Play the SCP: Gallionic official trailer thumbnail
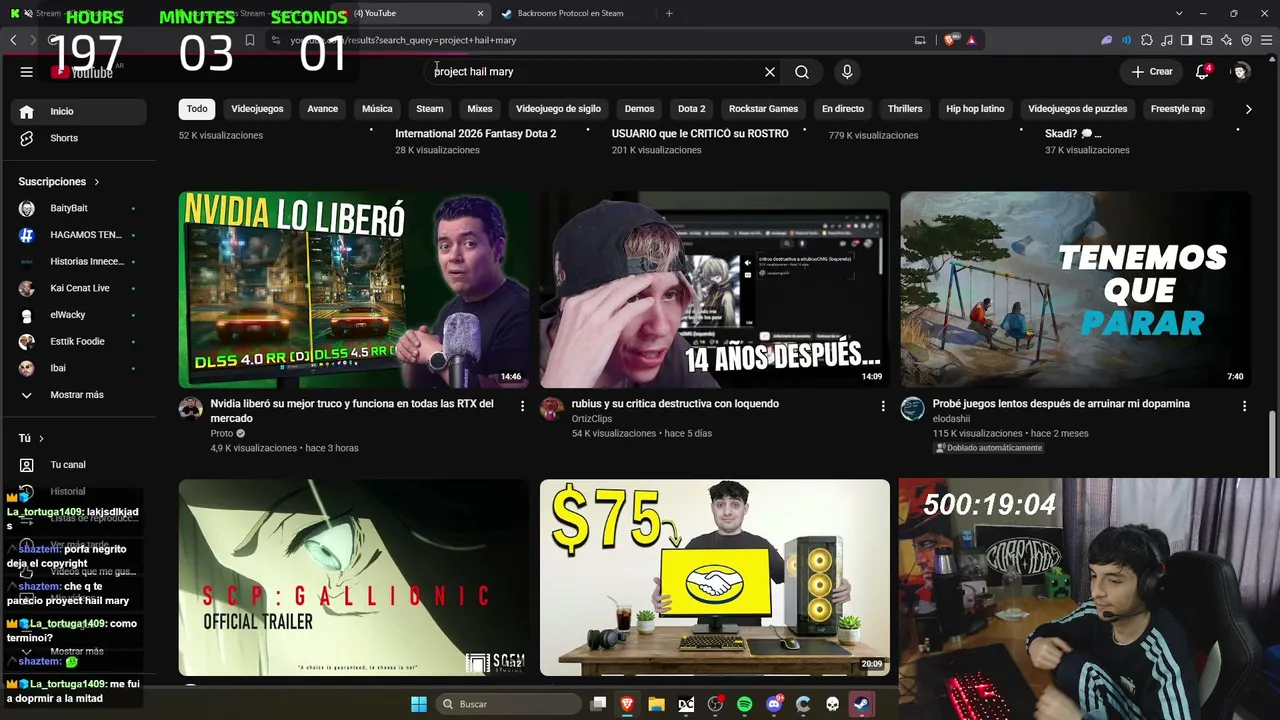The image size is (1280, 720). click(354, 578)
